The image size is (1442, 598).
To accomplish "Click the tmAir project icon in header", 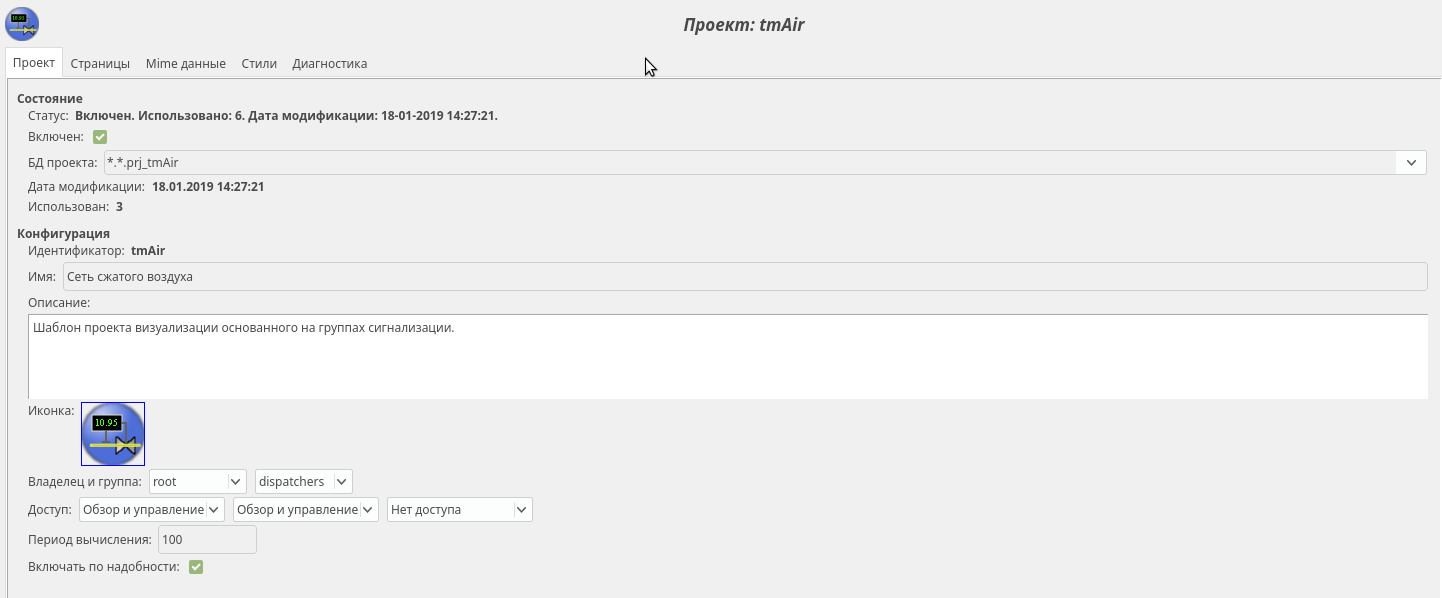I will pyautogui.click(x=22, y=23).
